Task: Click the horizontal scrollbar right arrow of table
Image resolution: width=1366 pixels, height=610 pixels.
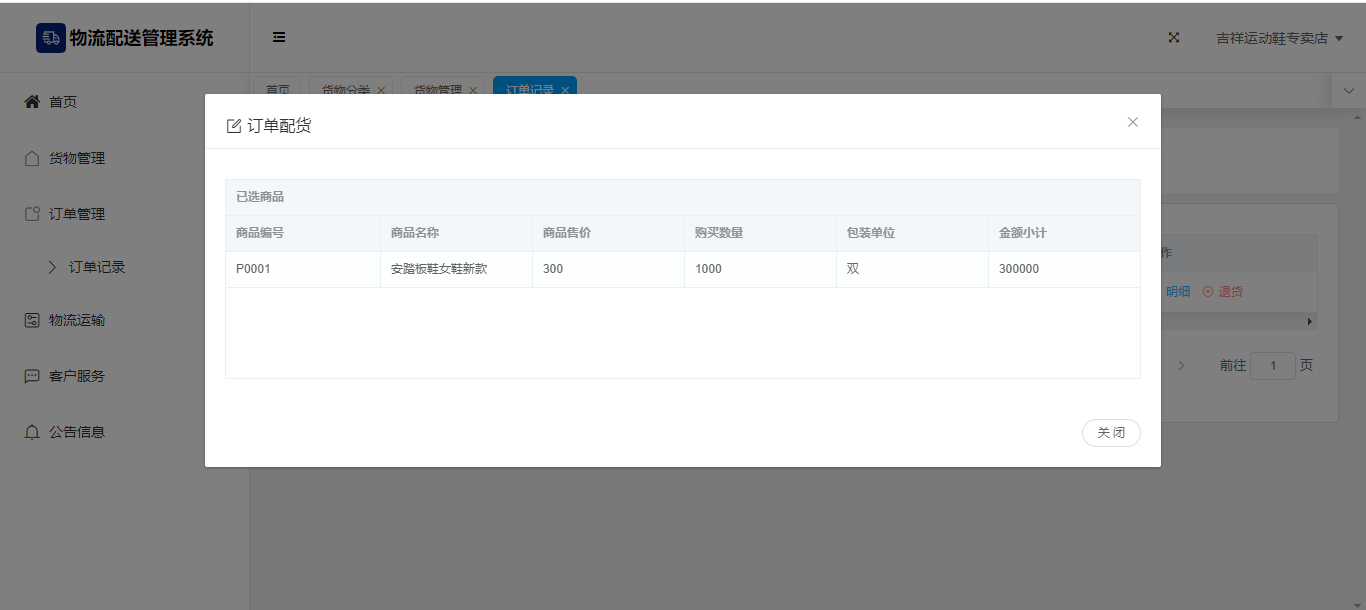Action: pyautogui.click(x=1310, y=322)
